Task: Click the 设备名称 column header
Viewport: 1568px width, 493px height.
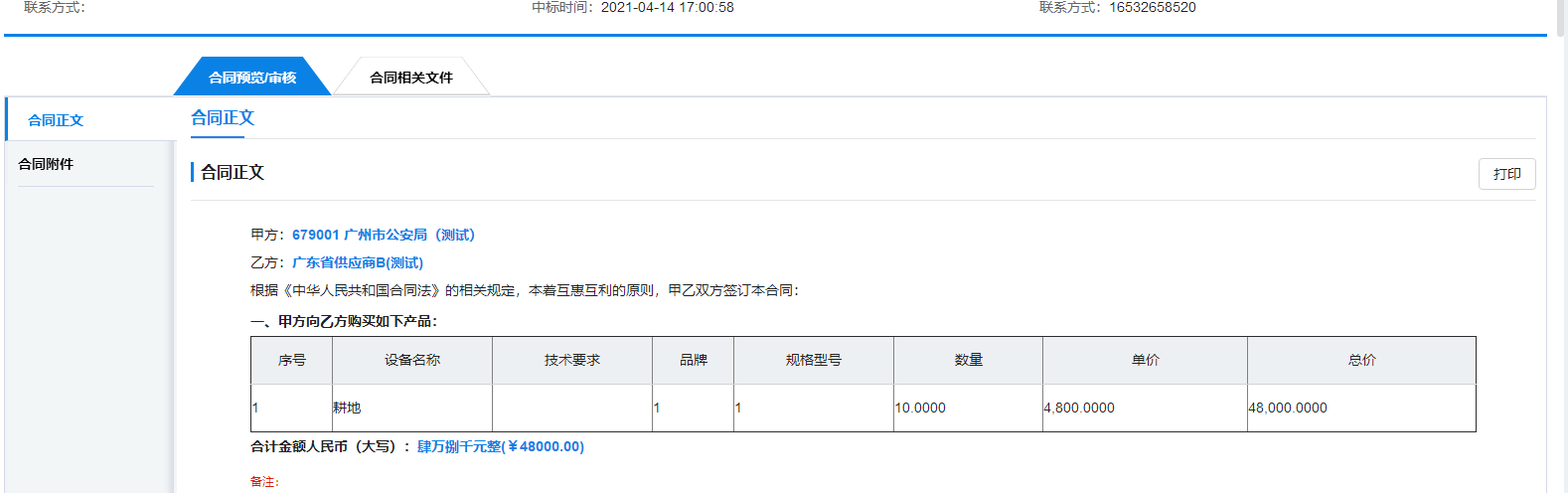Action: pyautogui.click(x=412, y=360)
